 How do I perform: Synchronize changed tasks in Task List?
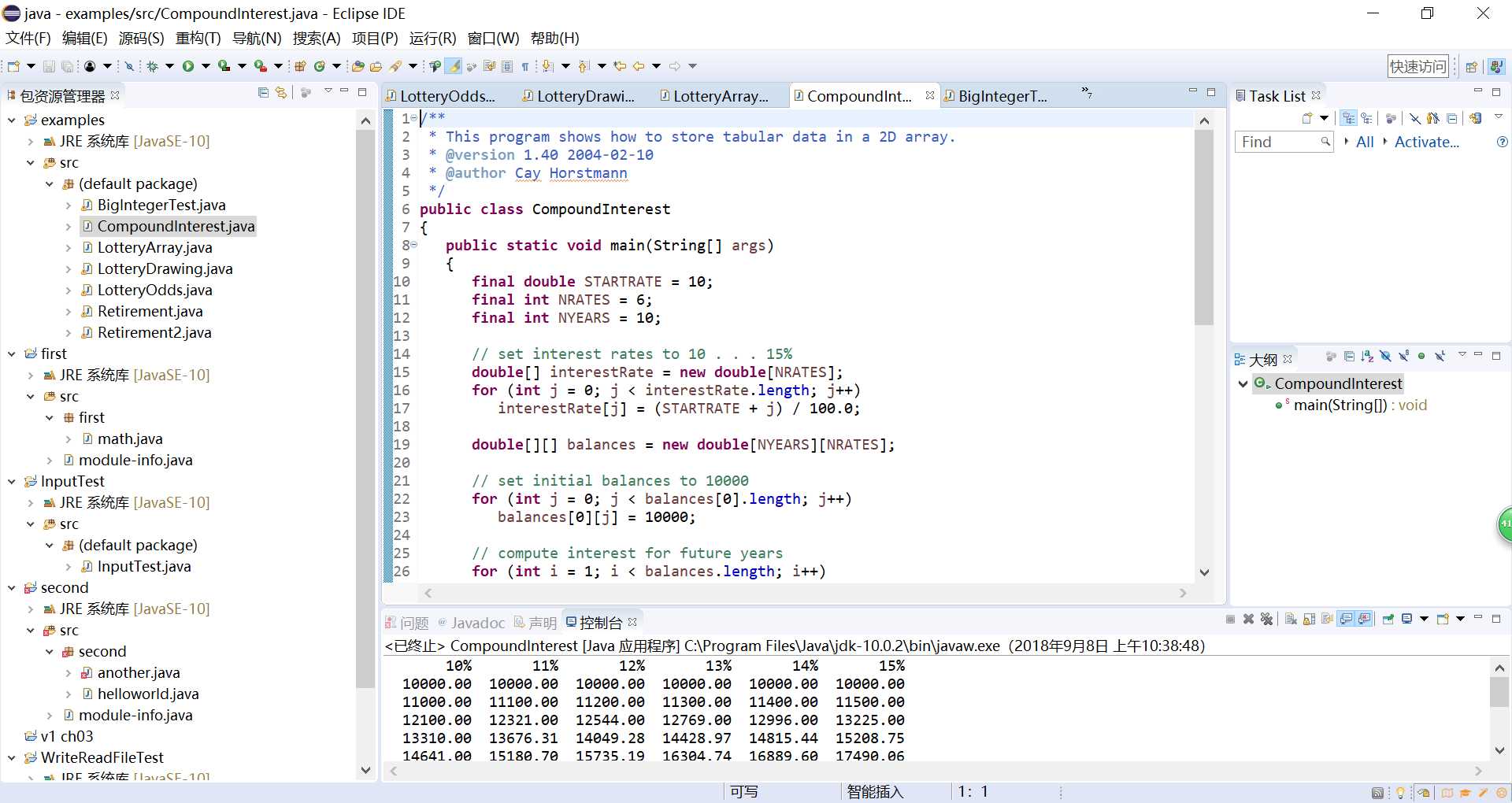point(1475,118)
